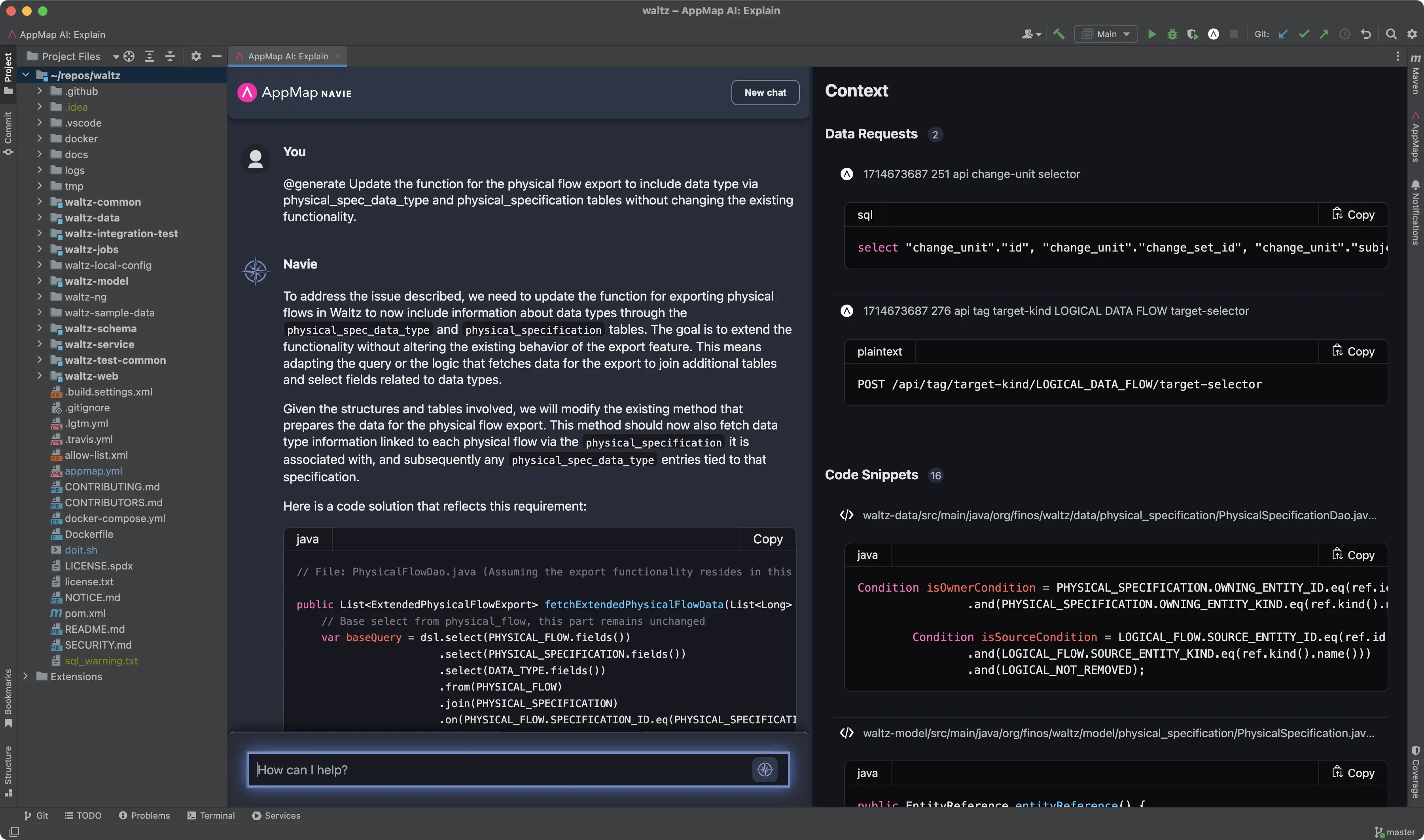1424x840 pixels.
Task: Copy the plaintext POST request snippet
Action: click(1353, 352)
